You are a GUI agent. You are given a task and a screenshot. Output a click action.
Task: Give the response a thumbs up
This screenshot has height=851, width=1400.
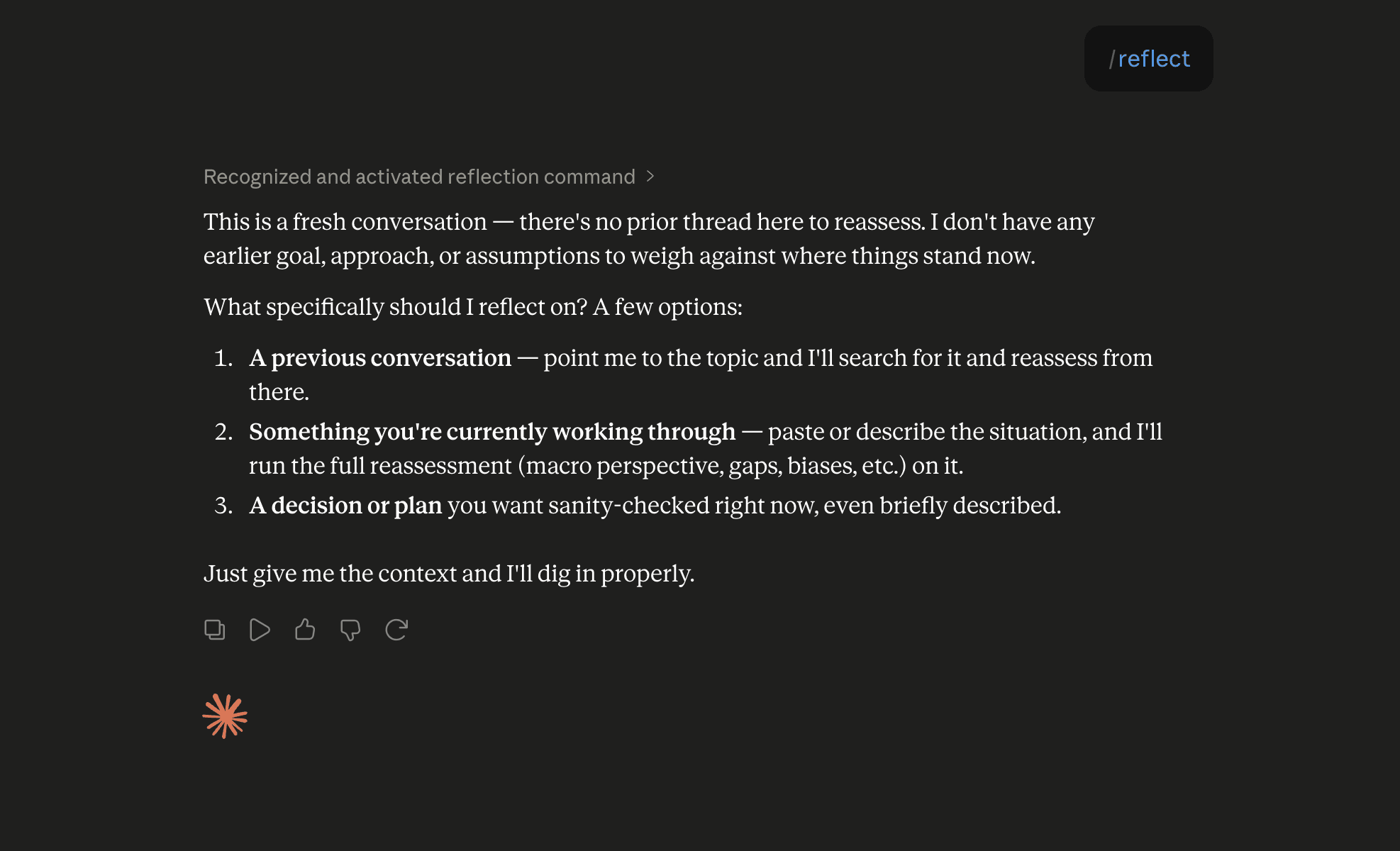[x=305, y=630]
